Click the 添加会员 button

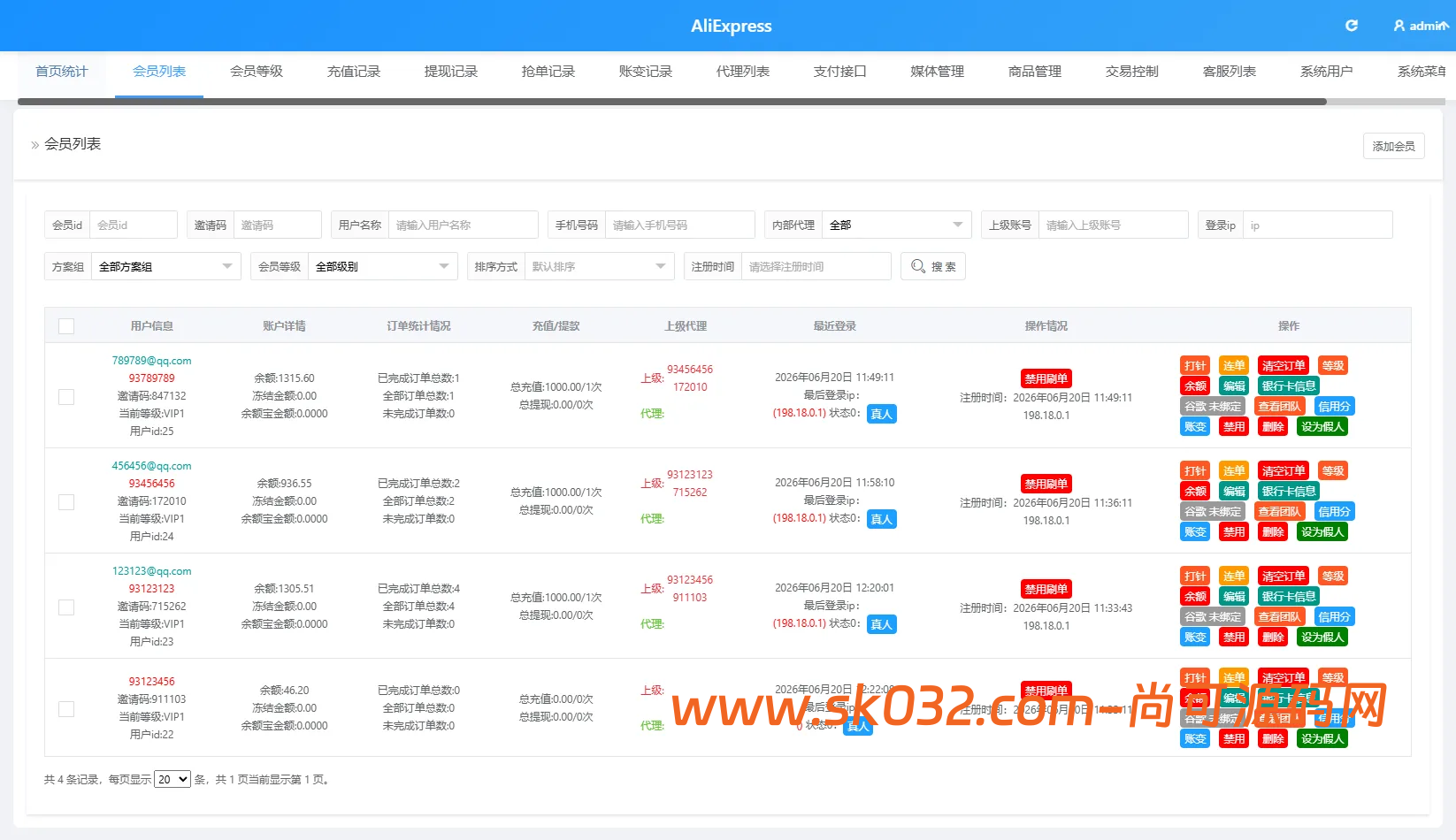[1394, 146]
